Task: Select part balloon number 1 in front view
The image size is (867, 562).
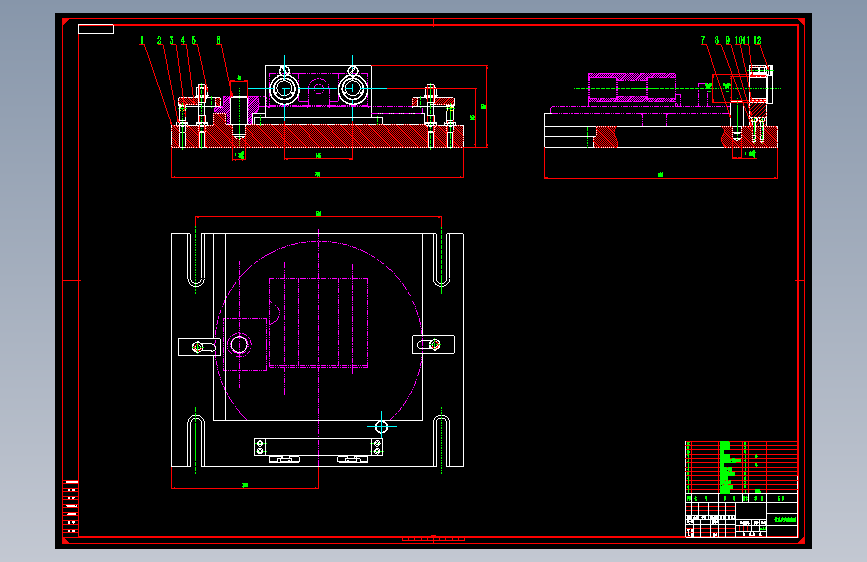Action: (142, 40)
